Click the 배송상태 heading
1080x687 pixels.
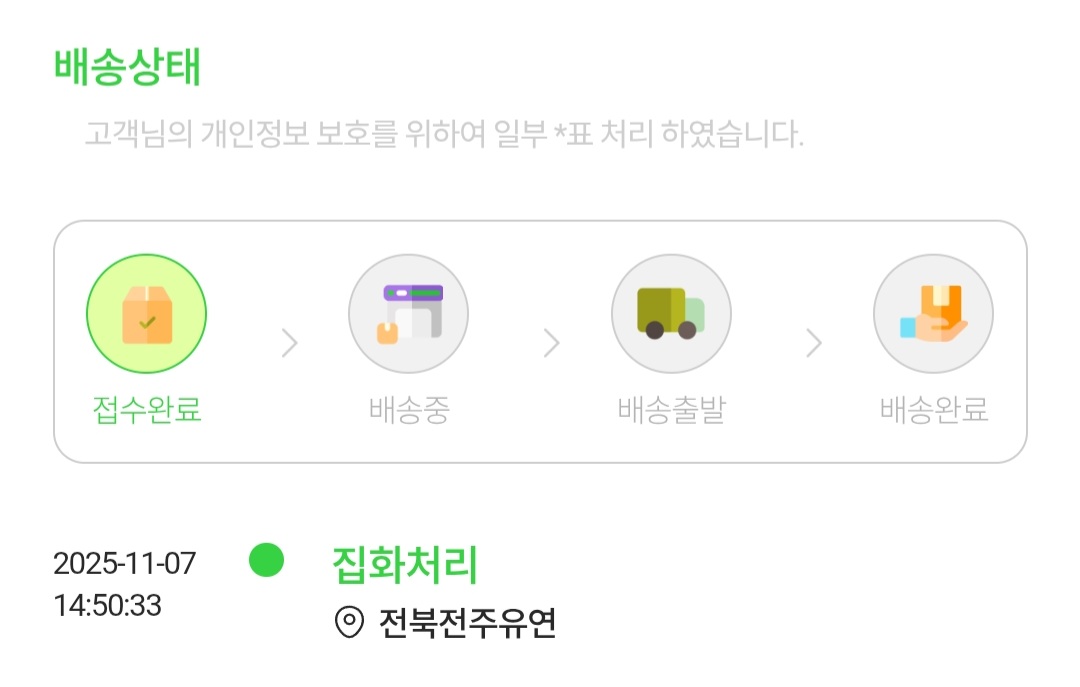(127, 67)
